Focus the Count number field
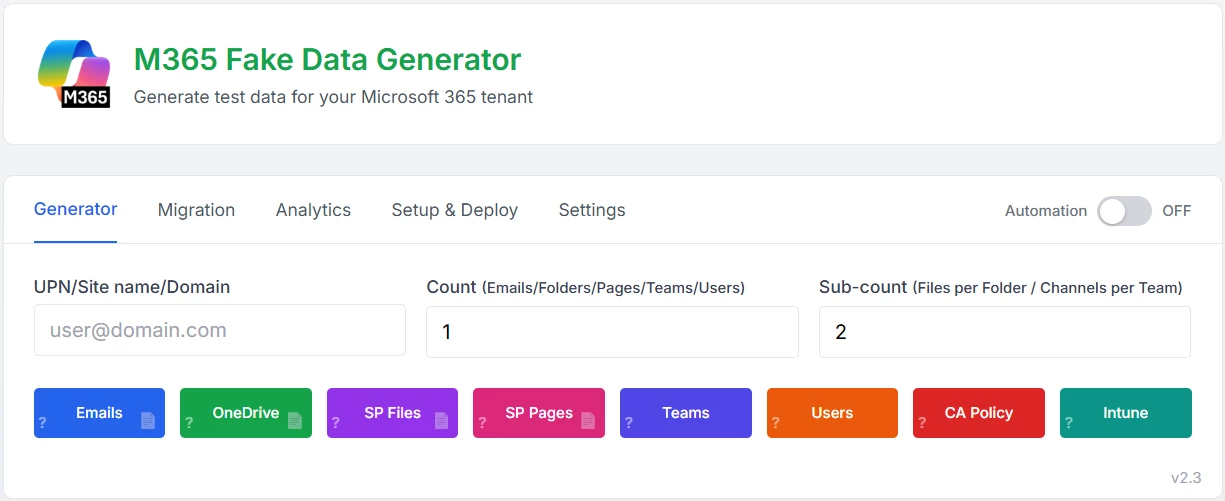This screenshot has width=1225, height=501. 612,332
